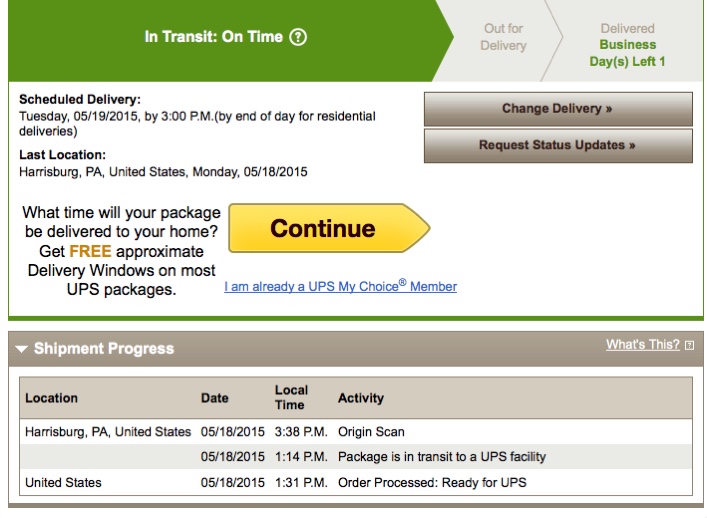
Task: Select the Order Processed: Ready for UPS row
Action: (x=431, y=483)
